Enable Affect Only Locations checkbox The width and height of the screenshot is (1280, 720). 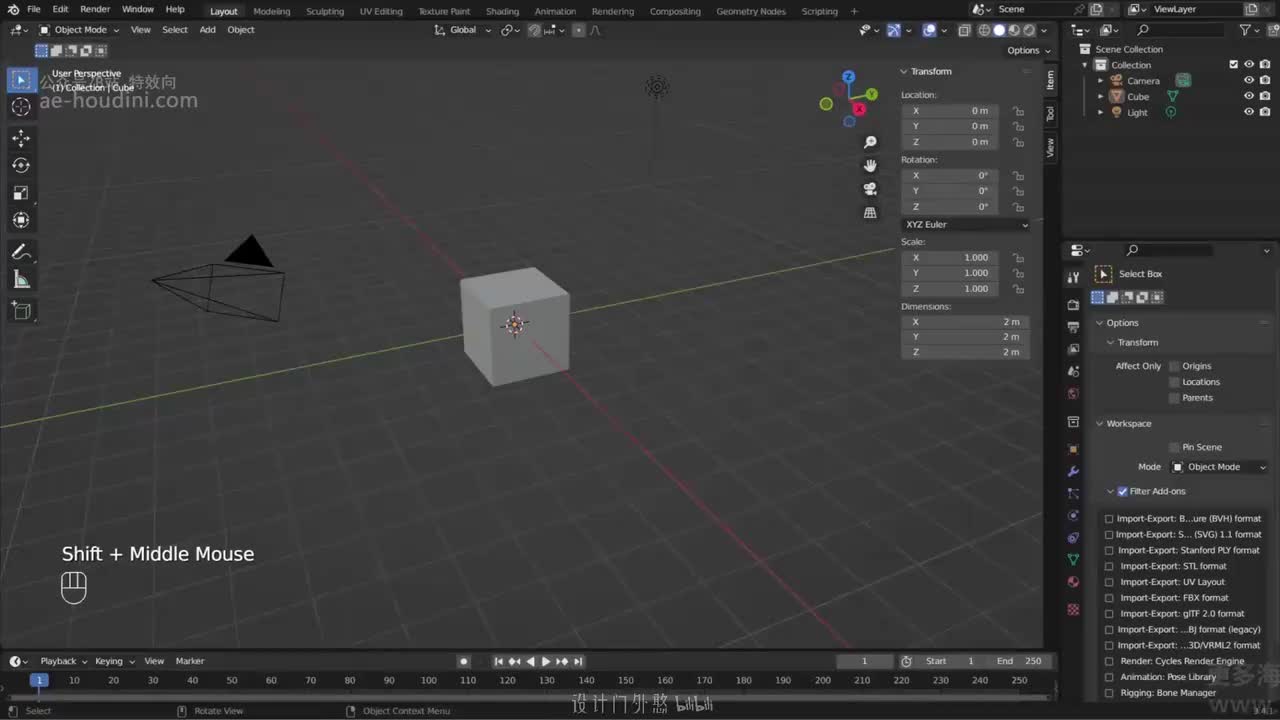pos(1174,382)
